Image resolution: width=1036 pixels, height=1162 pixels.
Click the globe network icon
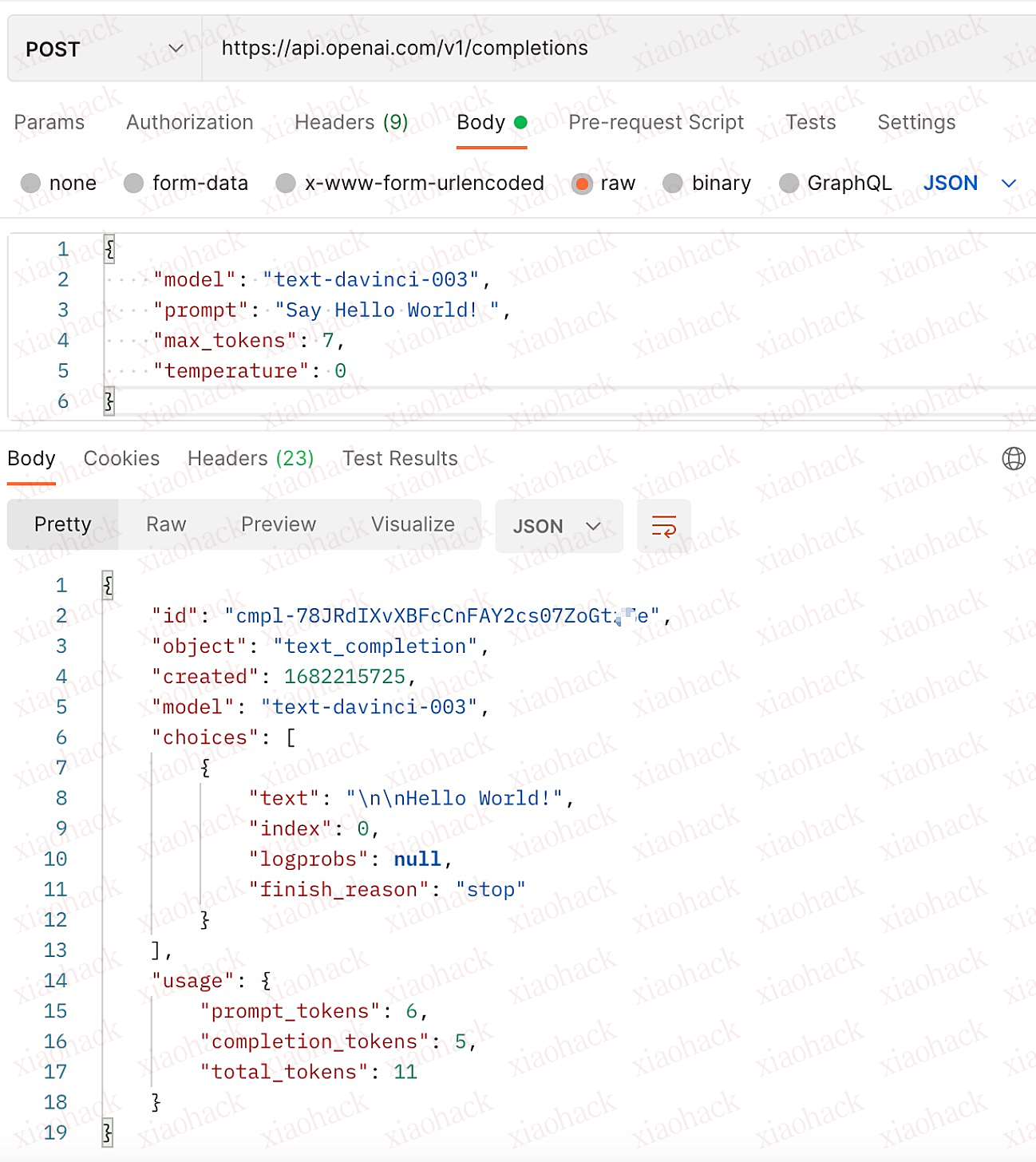click(x=1013, y=458)
